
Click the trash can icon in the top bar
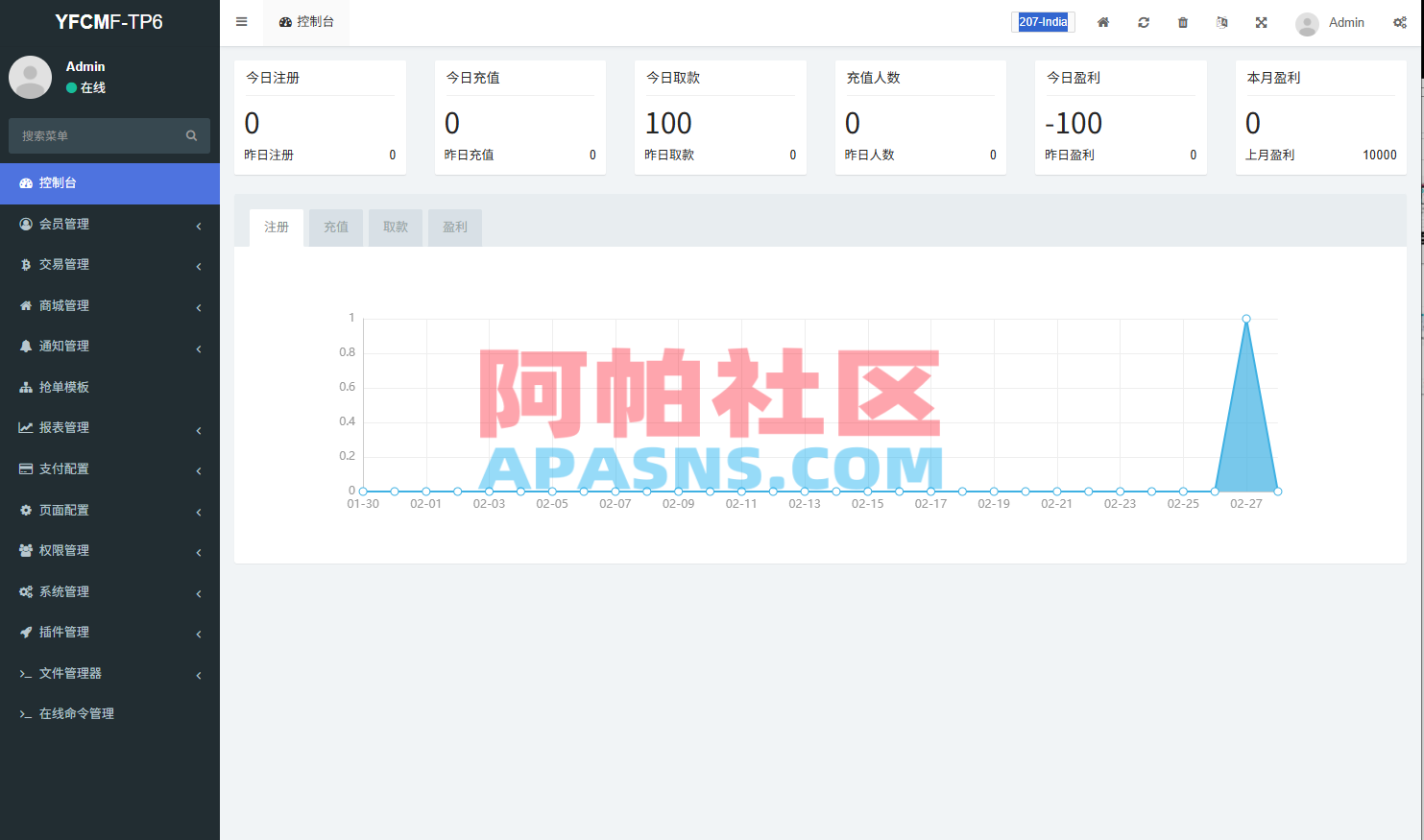[x=1183, y=22]
